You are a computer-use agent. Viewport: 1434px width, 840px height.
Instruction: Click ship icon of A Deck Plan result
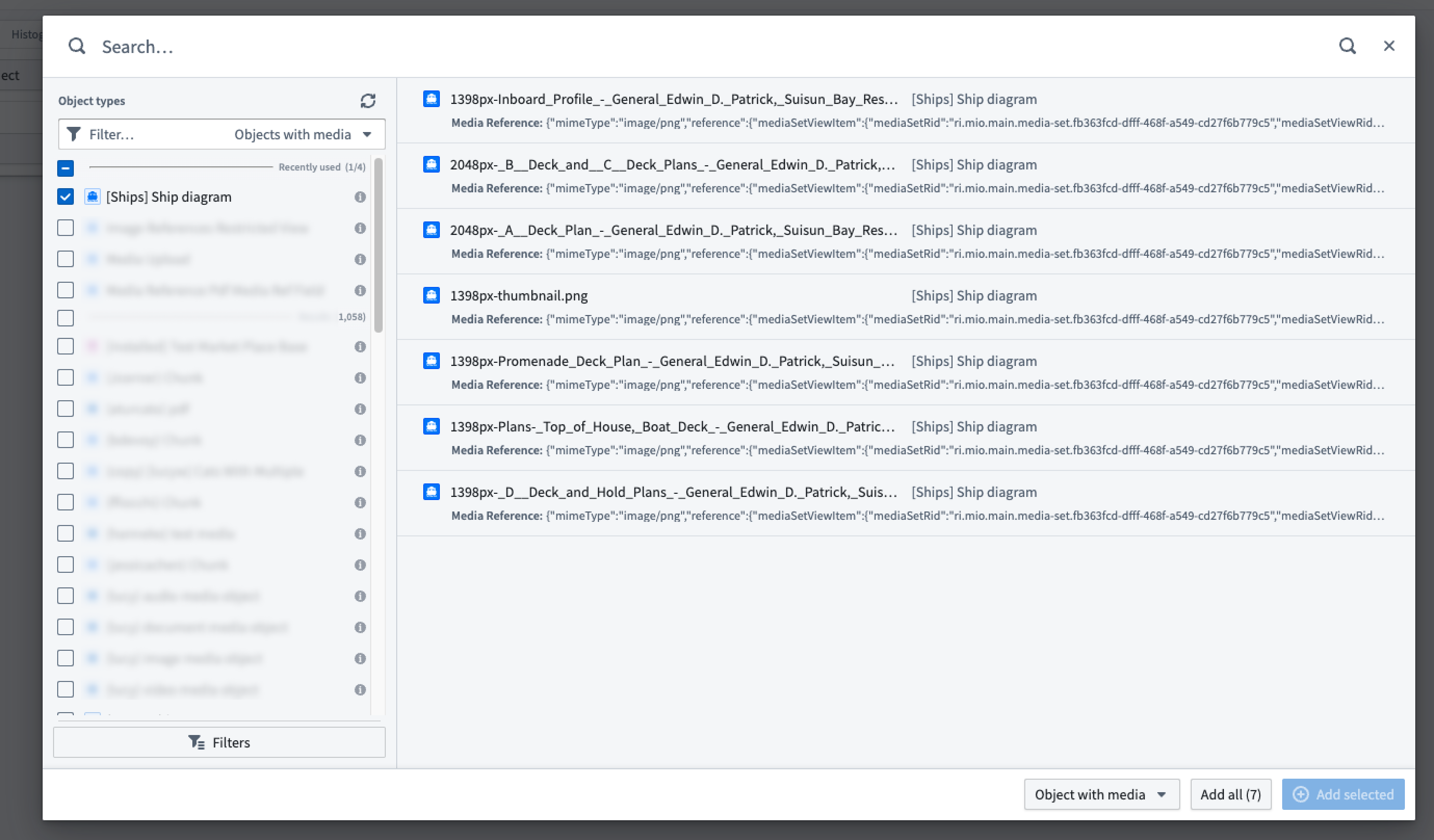432,230
